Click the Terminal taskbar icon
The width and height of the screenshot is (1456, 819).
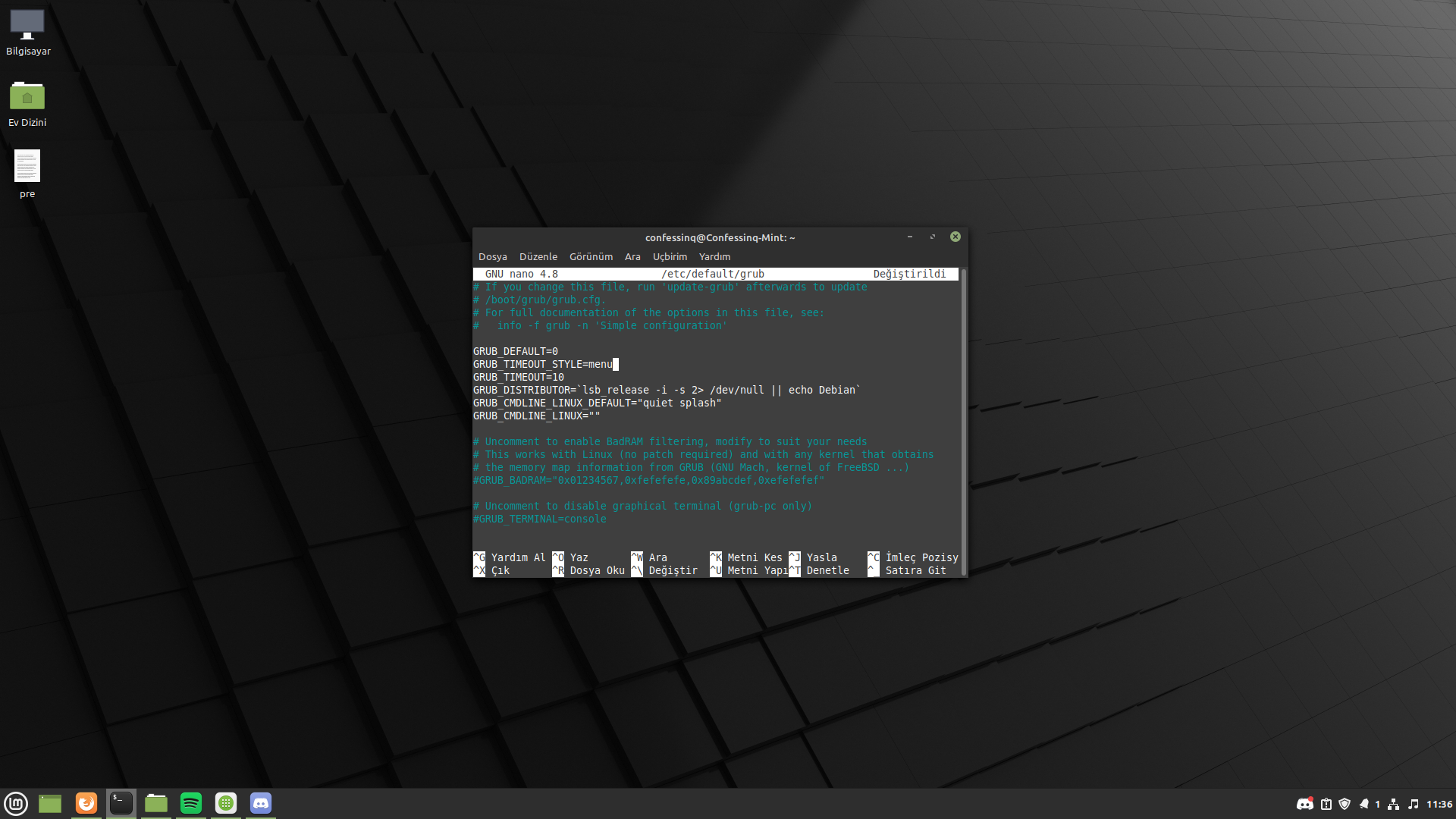point(121,803)
